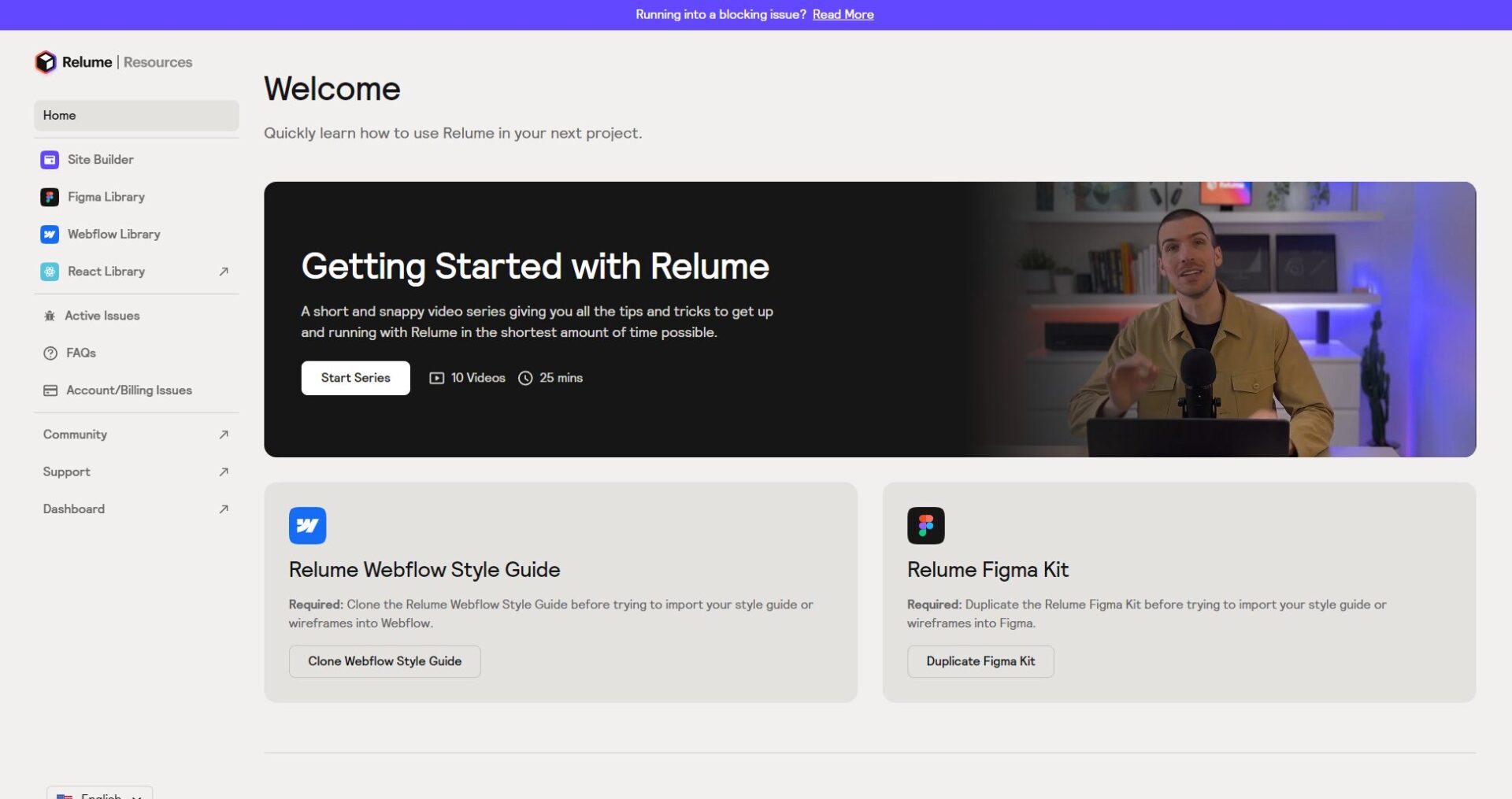The image size is (1512, 799).
Task: Open Support in the sidebar menu
Action: coord(67,472)
